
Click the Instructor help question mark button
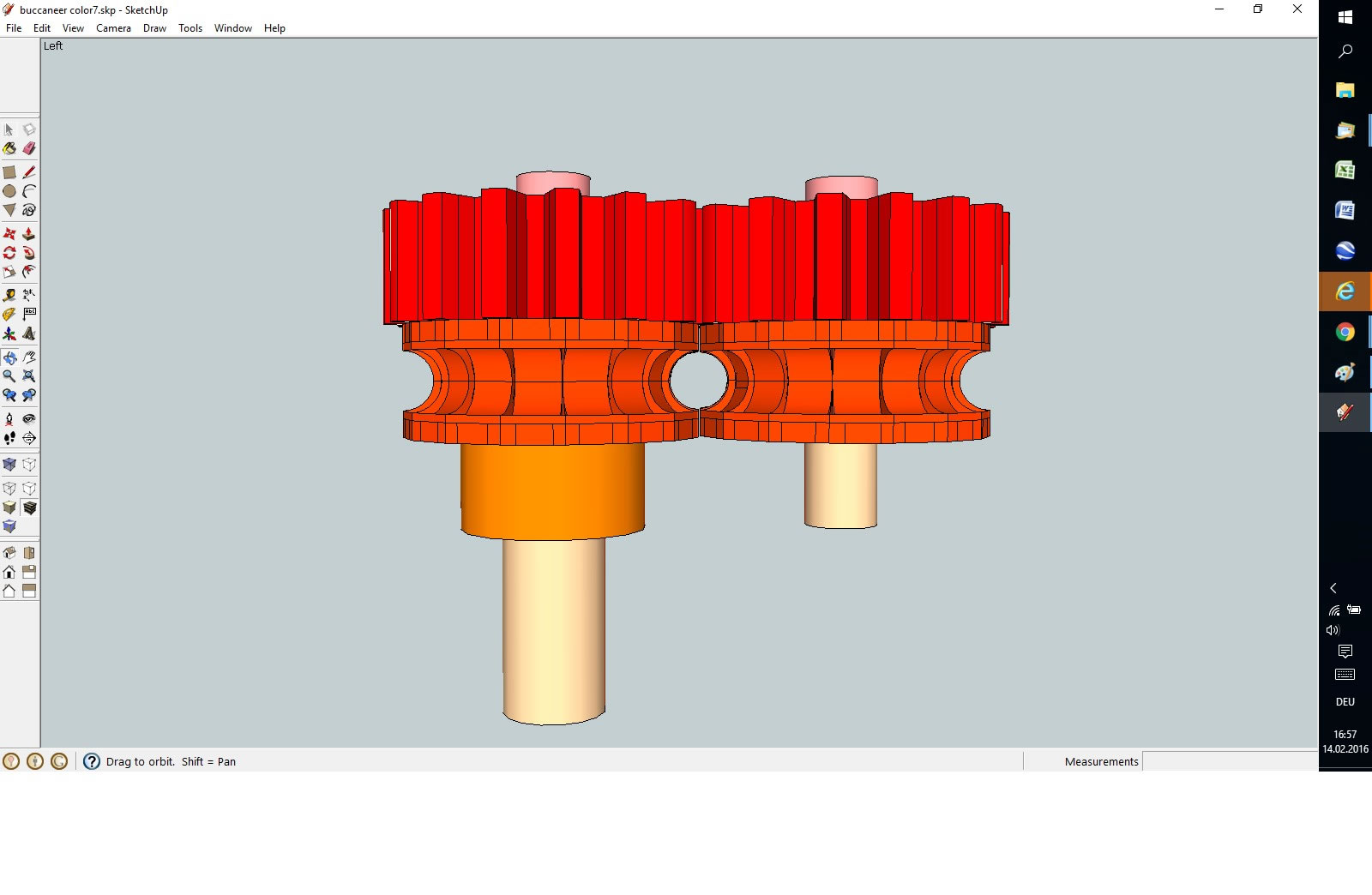(92, 761)
